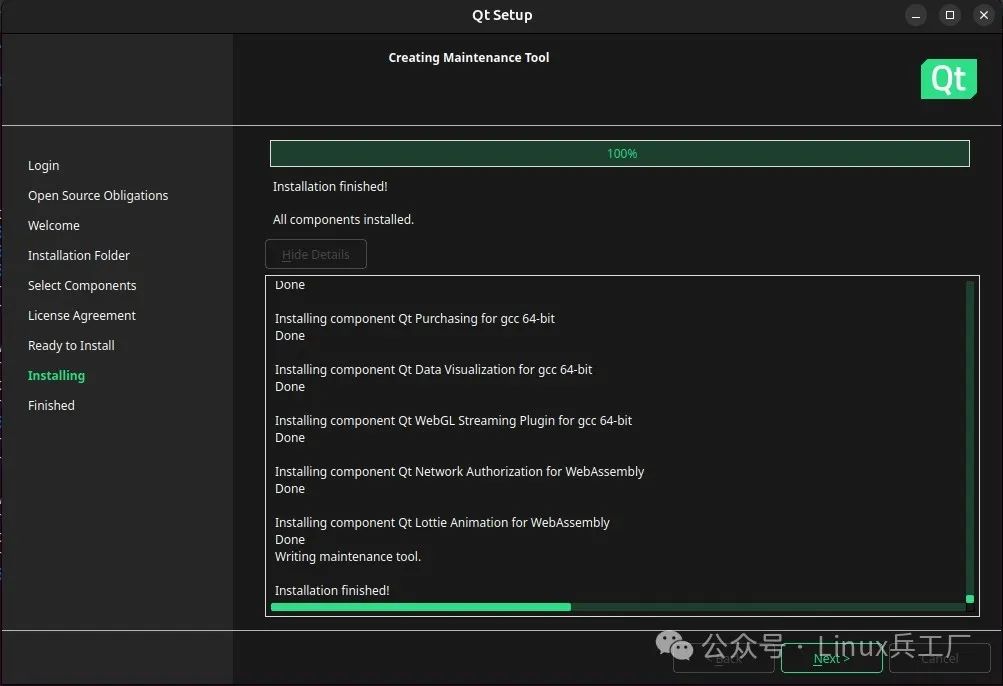Click the 100% progress bar
The width and height of the screenshot is (1003, 686).
coord(618,153)
